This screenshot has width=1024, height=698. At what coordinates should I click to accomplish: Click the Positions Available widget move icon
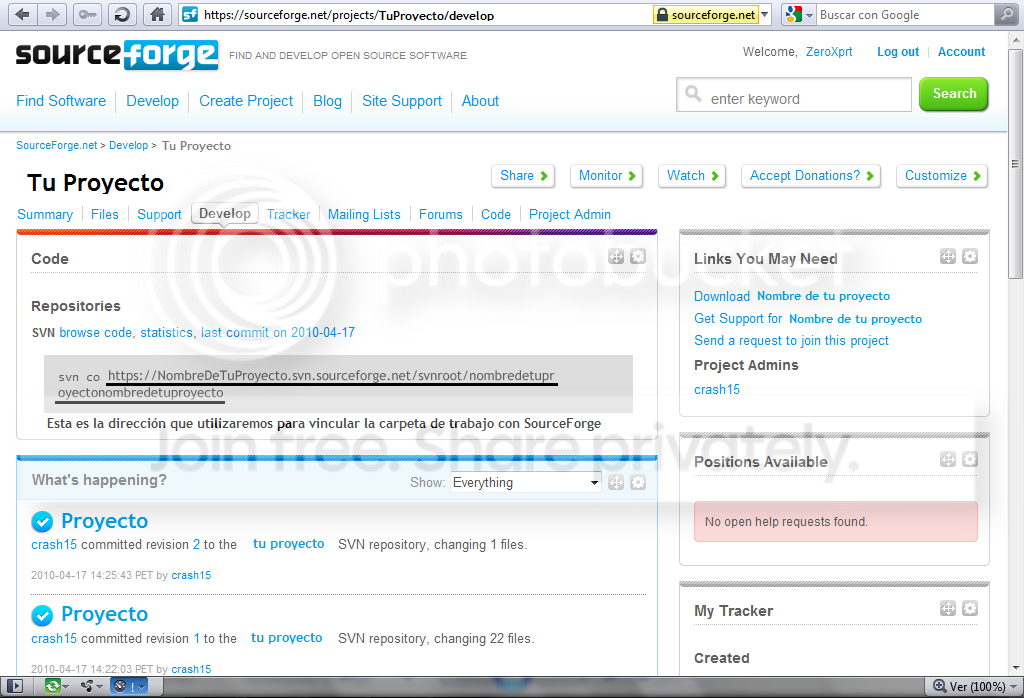click(x=948, y=460)
